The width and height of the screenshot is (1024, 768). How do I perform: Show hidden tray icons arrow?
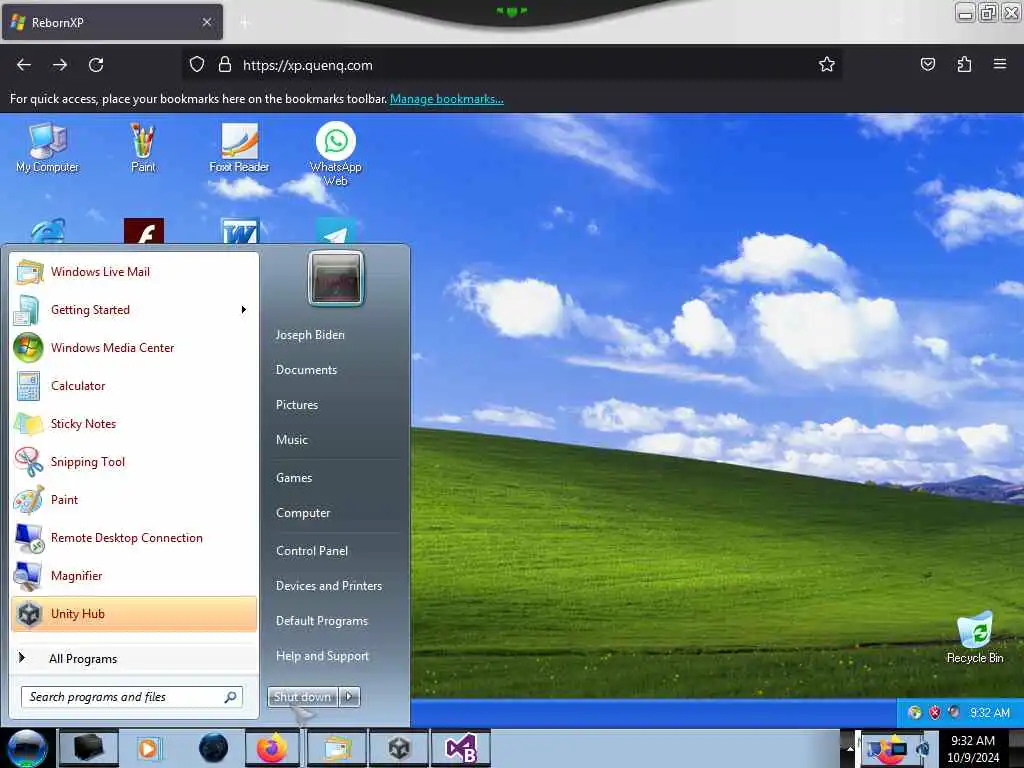[x=849, y=748]
